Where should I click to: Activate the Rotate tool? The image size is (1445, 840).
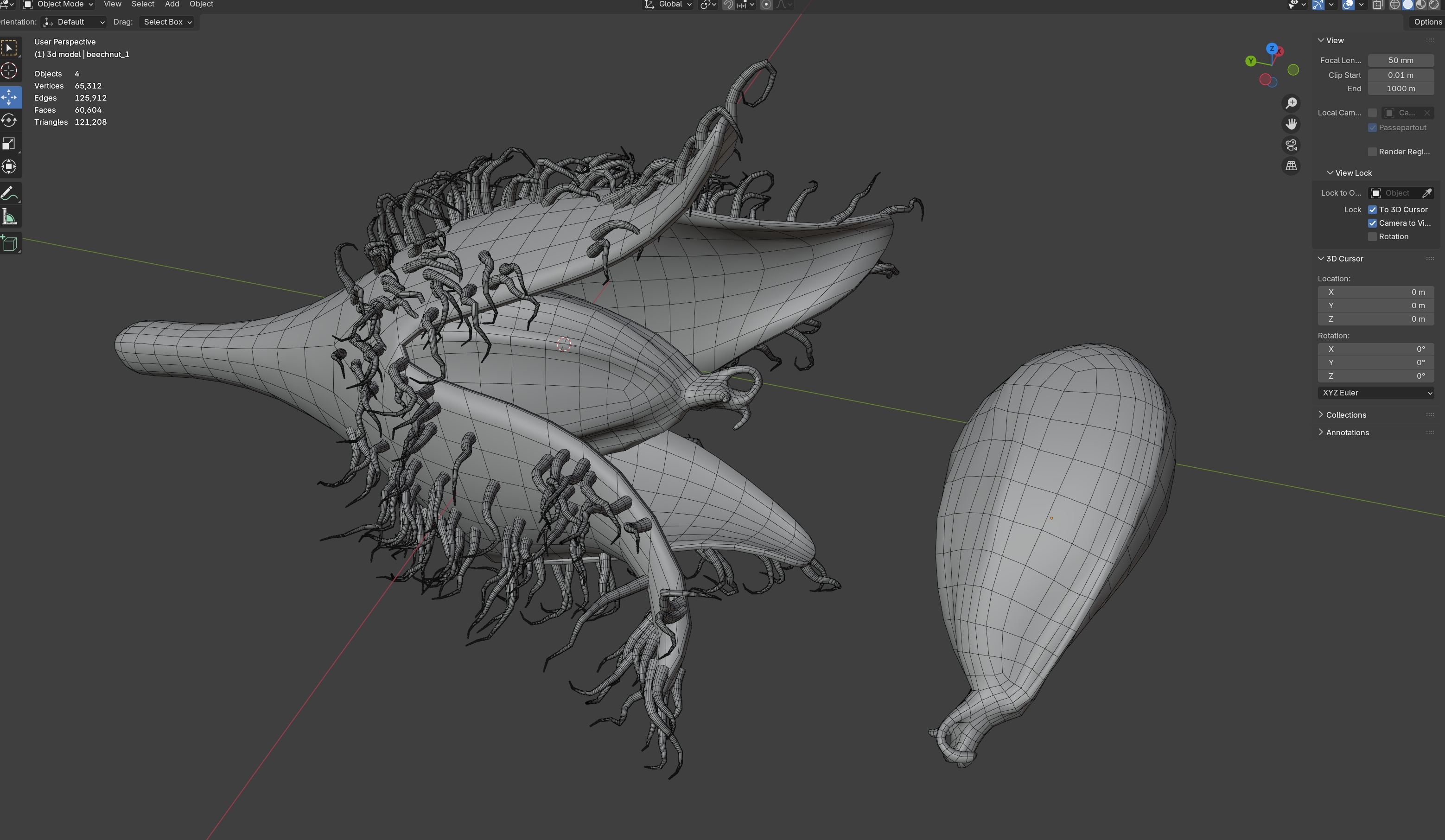point(9,121)
